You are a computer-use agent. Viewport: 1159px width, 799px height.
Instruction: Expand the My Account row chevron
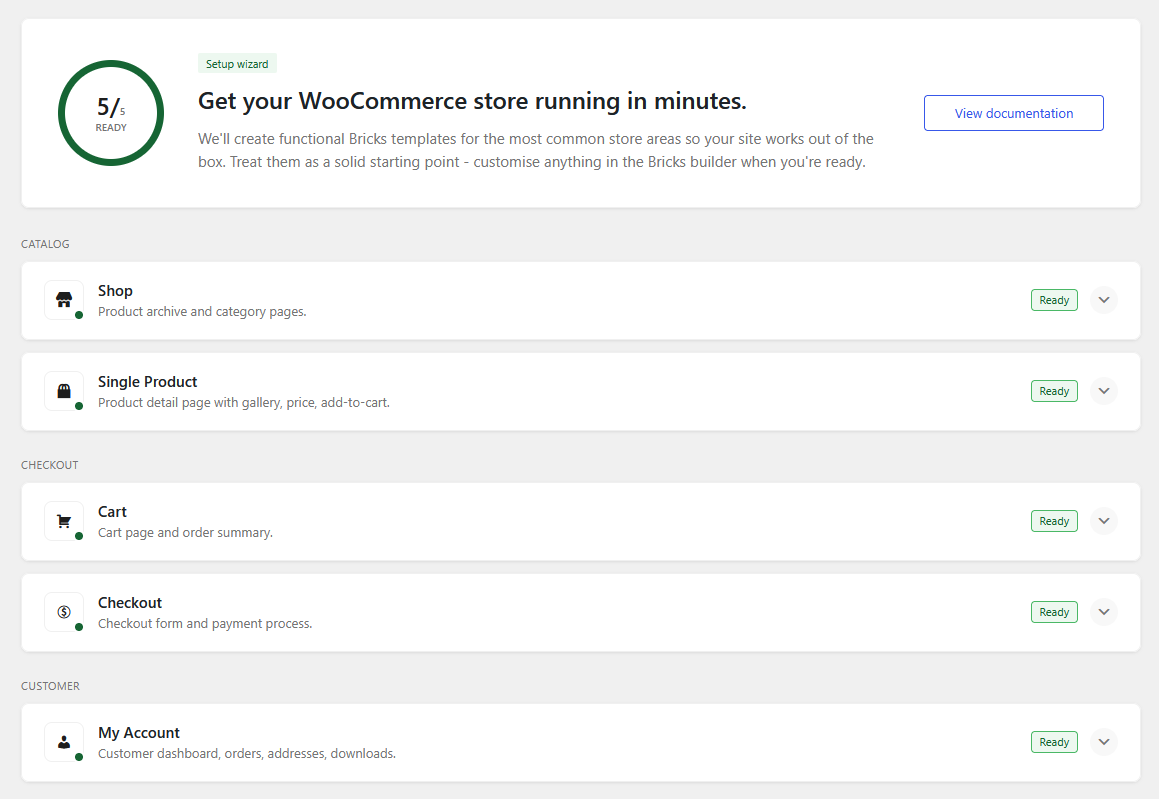coord(1104,742)
